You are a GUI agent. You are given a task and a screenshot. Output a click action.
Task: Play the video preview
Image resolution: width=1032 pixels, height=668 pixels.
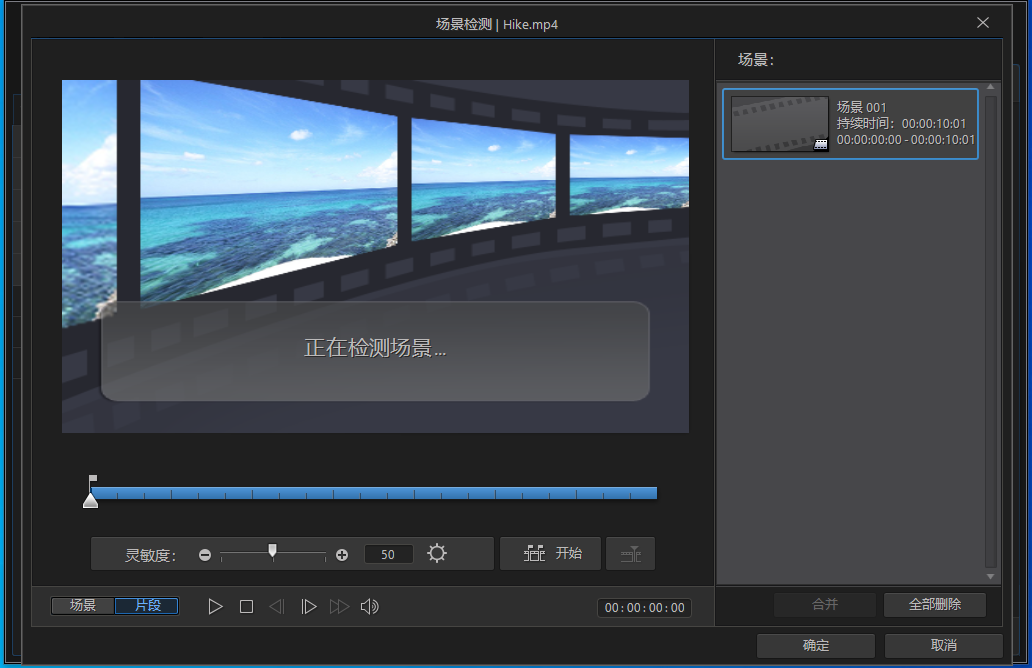[x=215, y=606]
